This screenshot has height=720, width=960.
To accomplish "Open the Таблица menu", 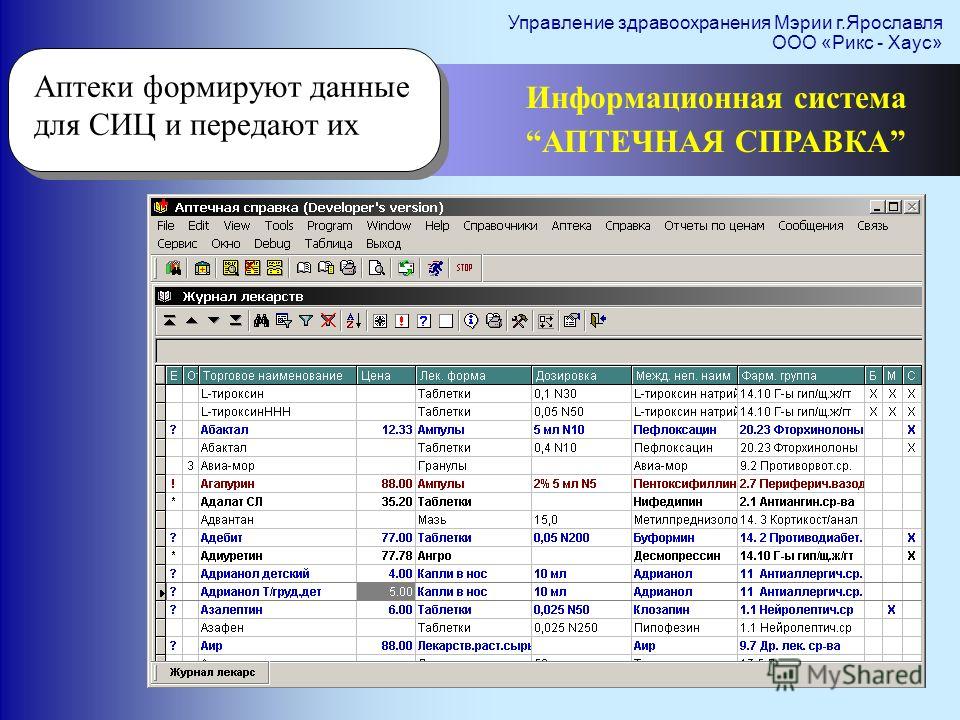I will (x=328, y=243).
